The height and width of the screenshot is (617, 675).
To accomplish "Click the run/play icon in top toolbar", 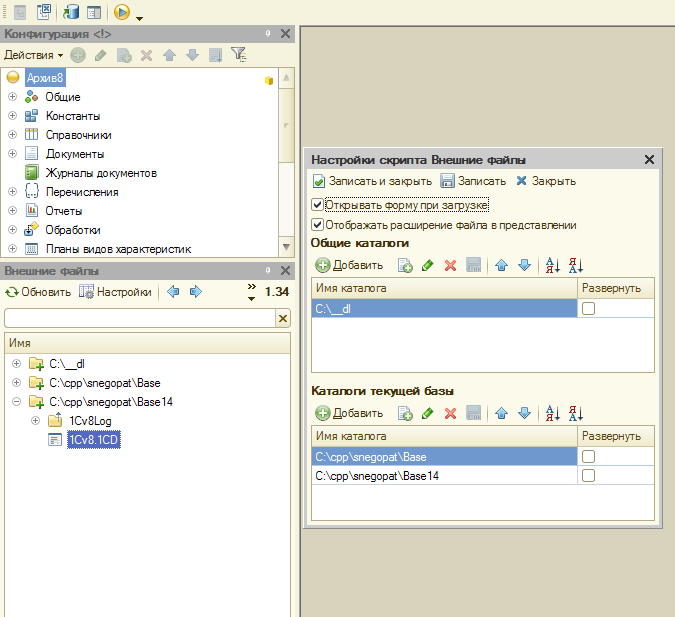I will click(122, 13).
